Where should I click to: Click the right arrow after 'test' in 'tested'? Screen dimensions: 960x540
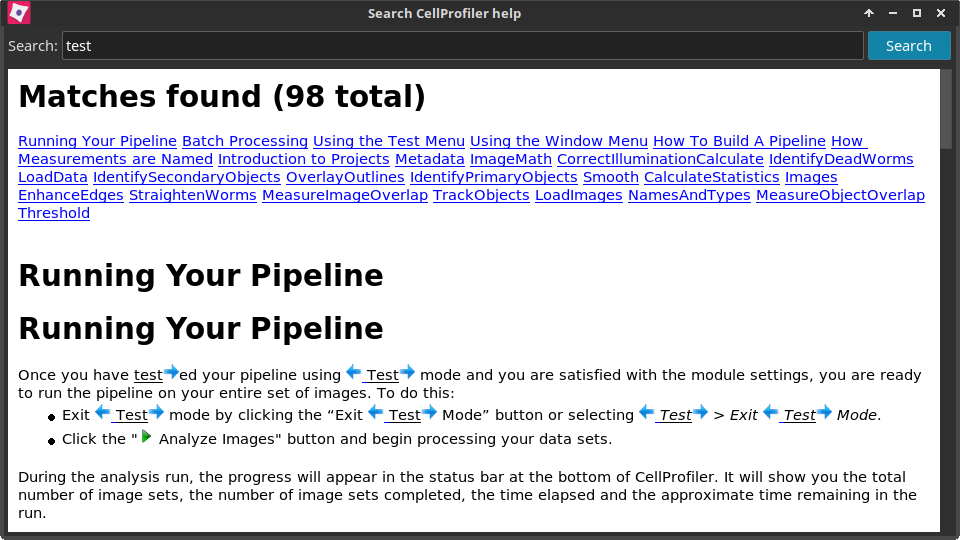171,371
